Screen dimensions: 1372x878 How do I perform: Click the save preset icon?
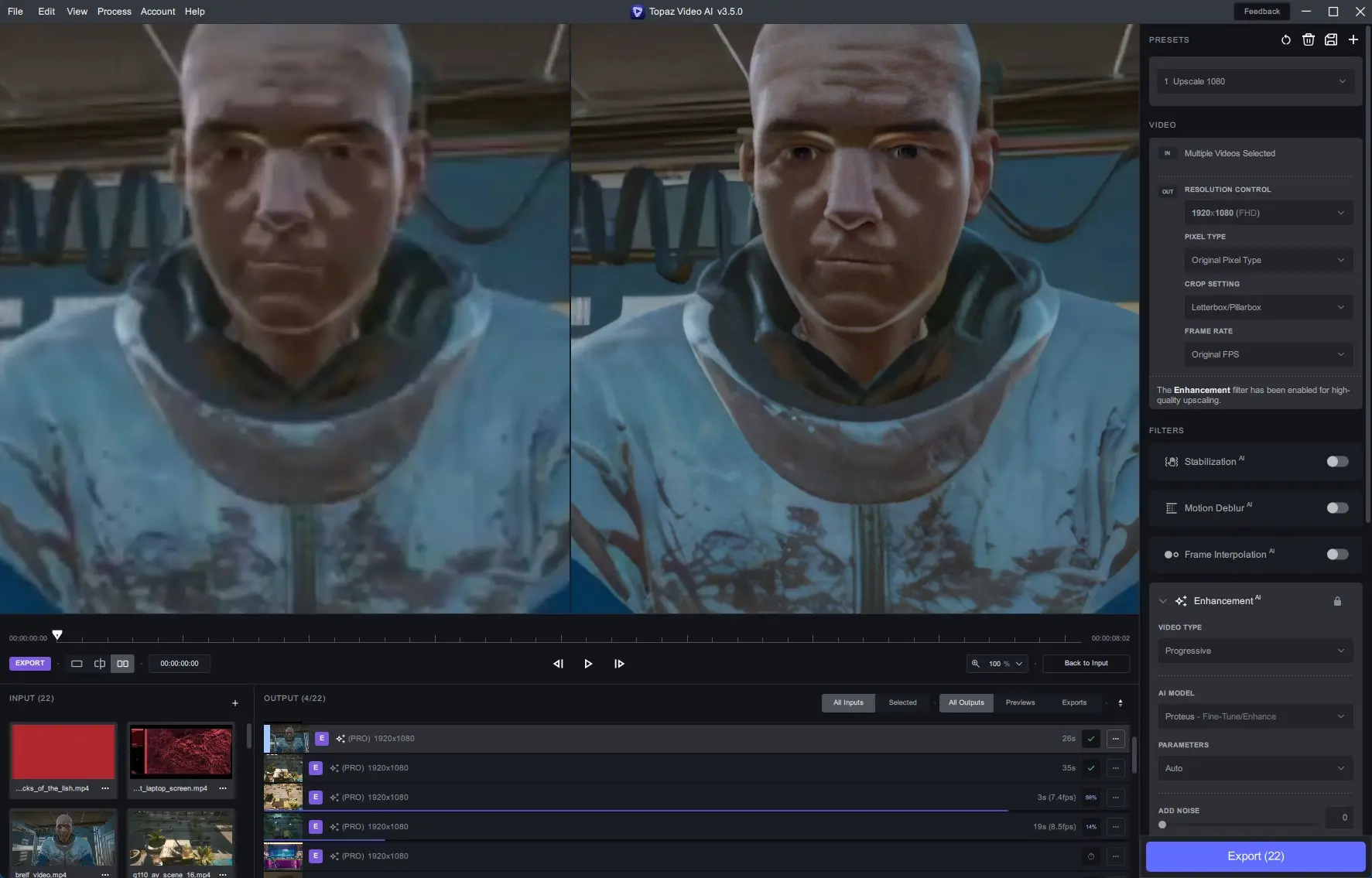[1330, 39]
